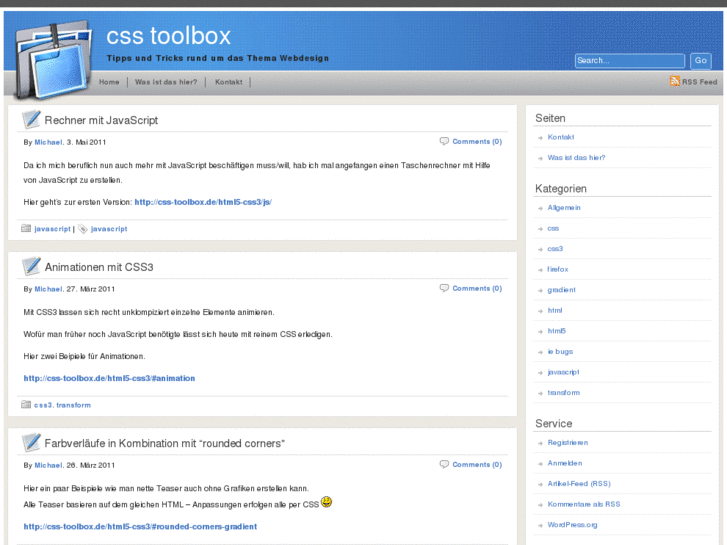
Task: Open the Home menu item
Action: pyautogui.click(x=109, y=82)
